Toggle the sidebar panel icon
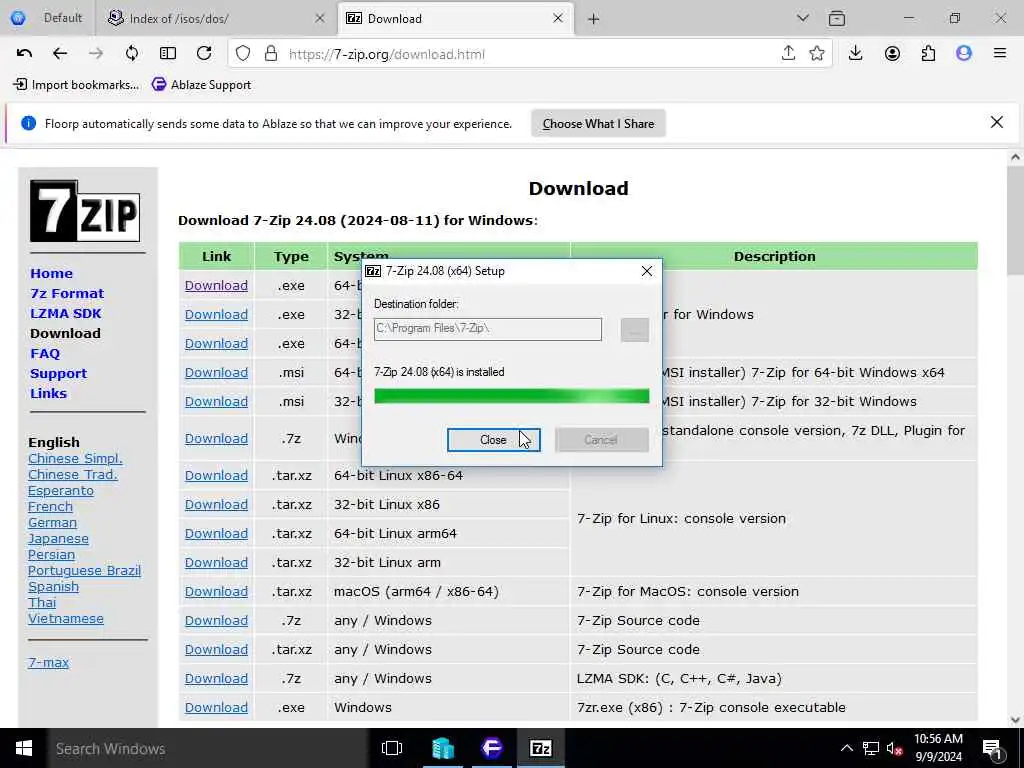1024x768 pixels. coord(168,54)
